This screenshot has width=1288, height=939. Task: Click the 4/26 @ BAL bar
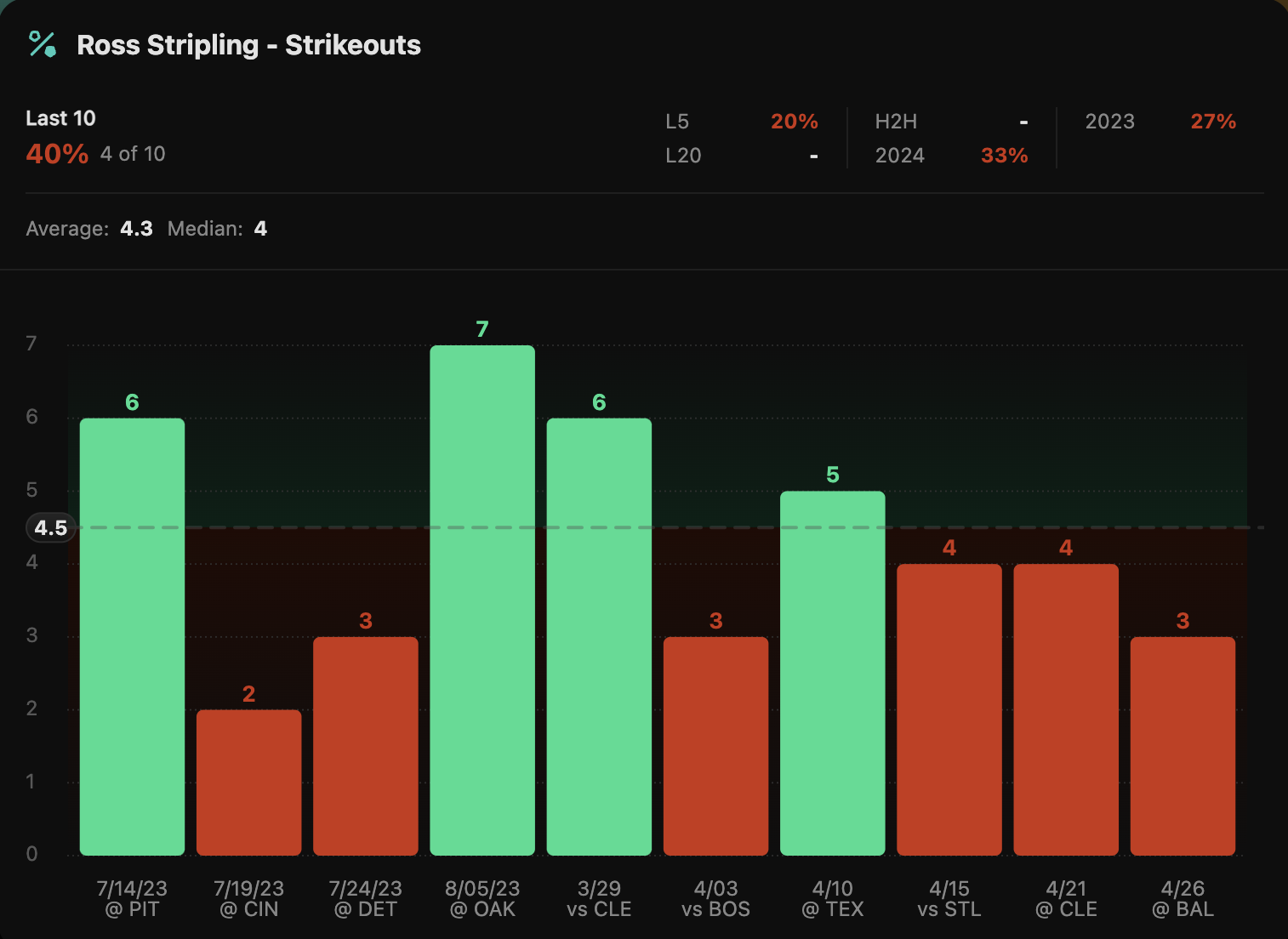pos(1183,745)
